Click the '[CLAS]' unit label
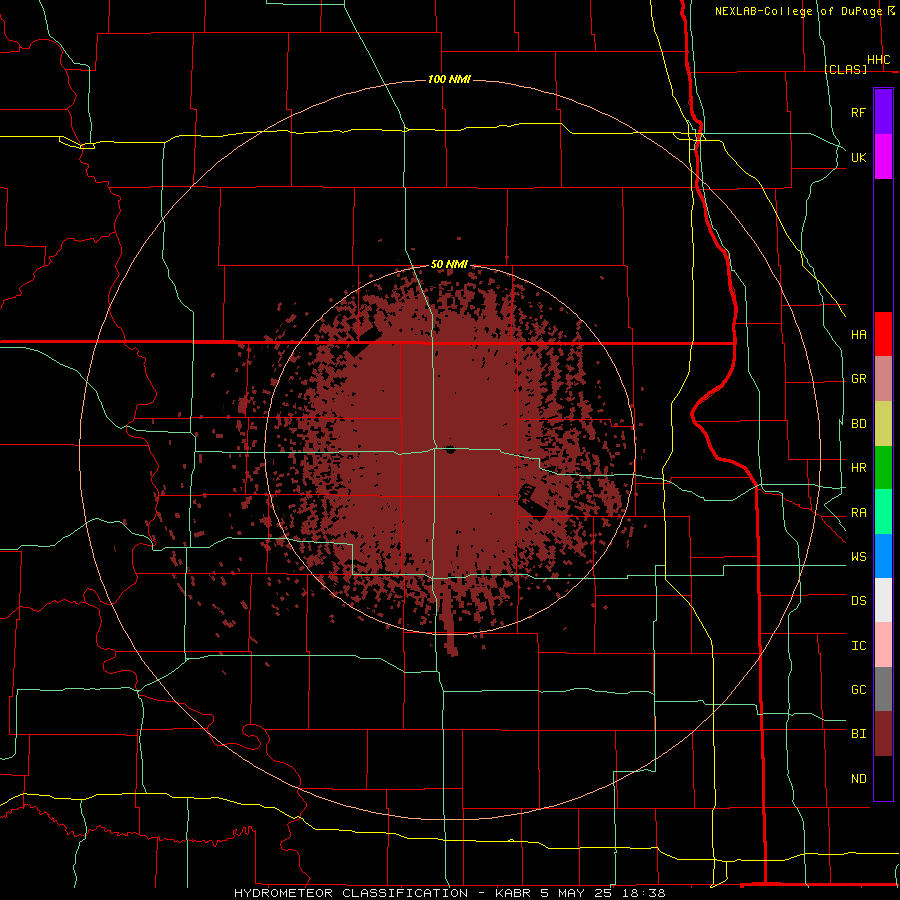Image resolution: width=900 pixels, height=900 pixels. click(x=846, y=69)
